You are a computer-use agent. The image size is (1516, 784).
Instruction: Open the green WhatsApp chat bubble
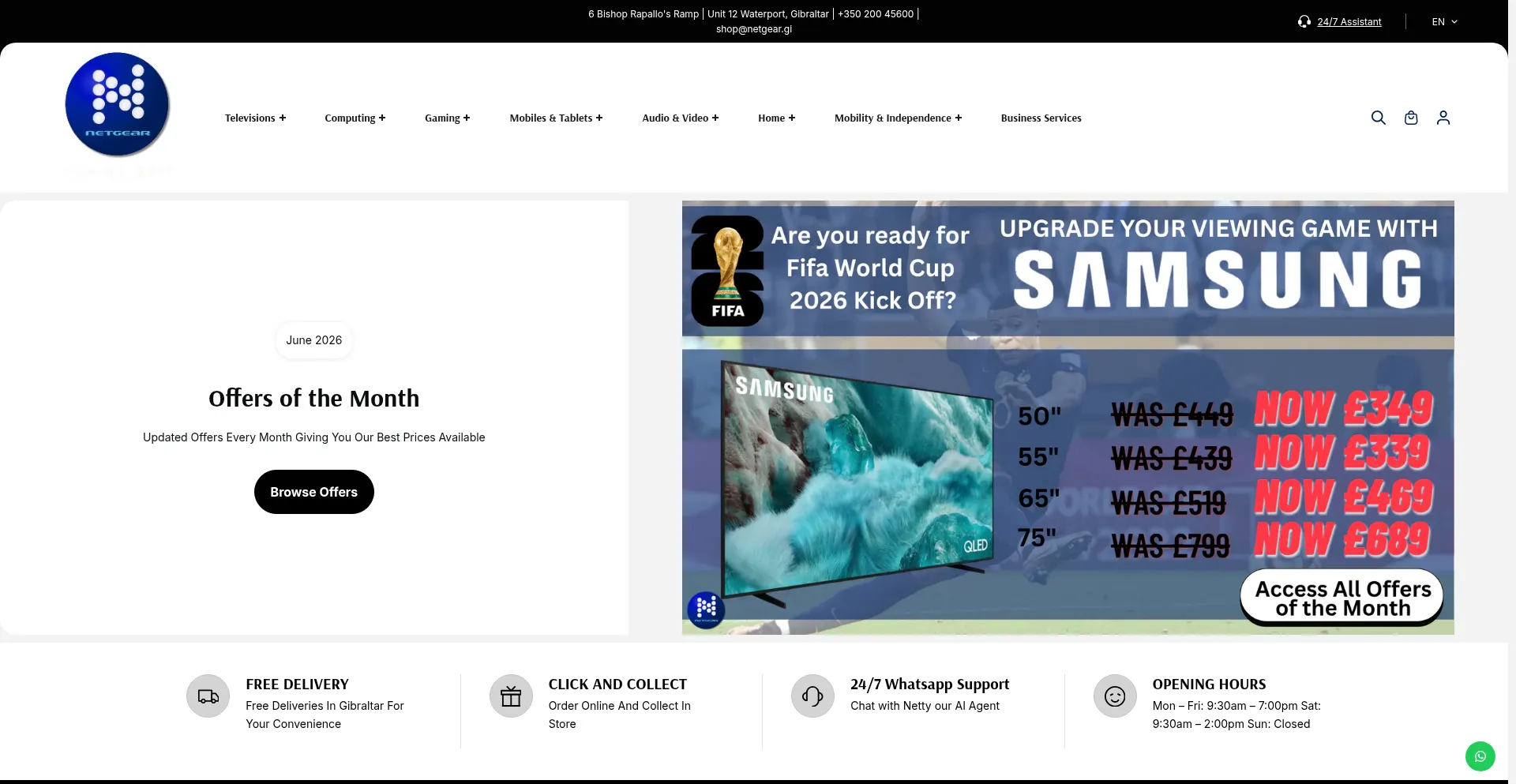(1480, 756)
